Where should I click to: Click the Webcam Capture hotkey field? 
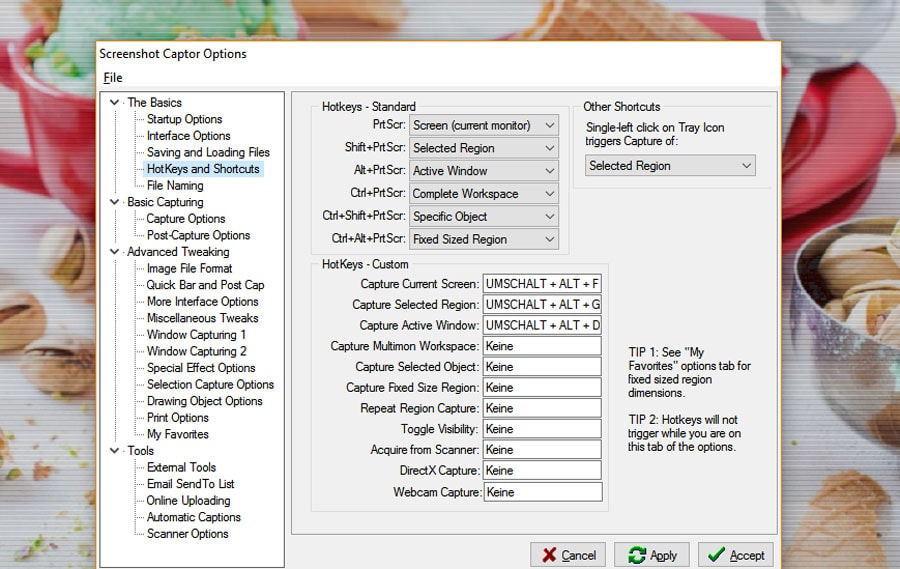543,491
